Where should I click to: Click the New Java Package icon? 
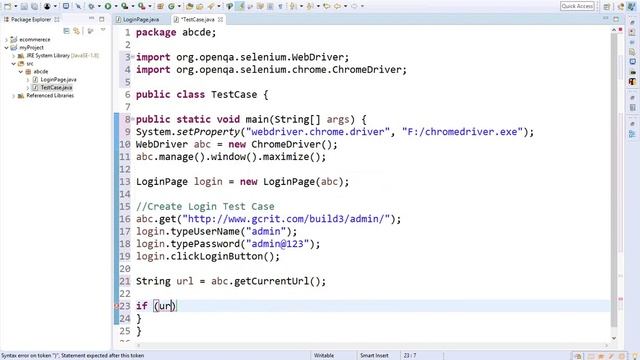(160, 6)
